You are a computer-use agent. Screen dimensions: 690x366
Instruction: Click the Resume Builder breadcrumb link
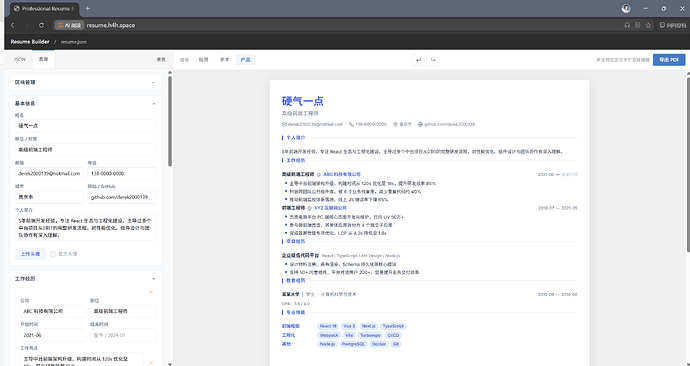point(30,42)
